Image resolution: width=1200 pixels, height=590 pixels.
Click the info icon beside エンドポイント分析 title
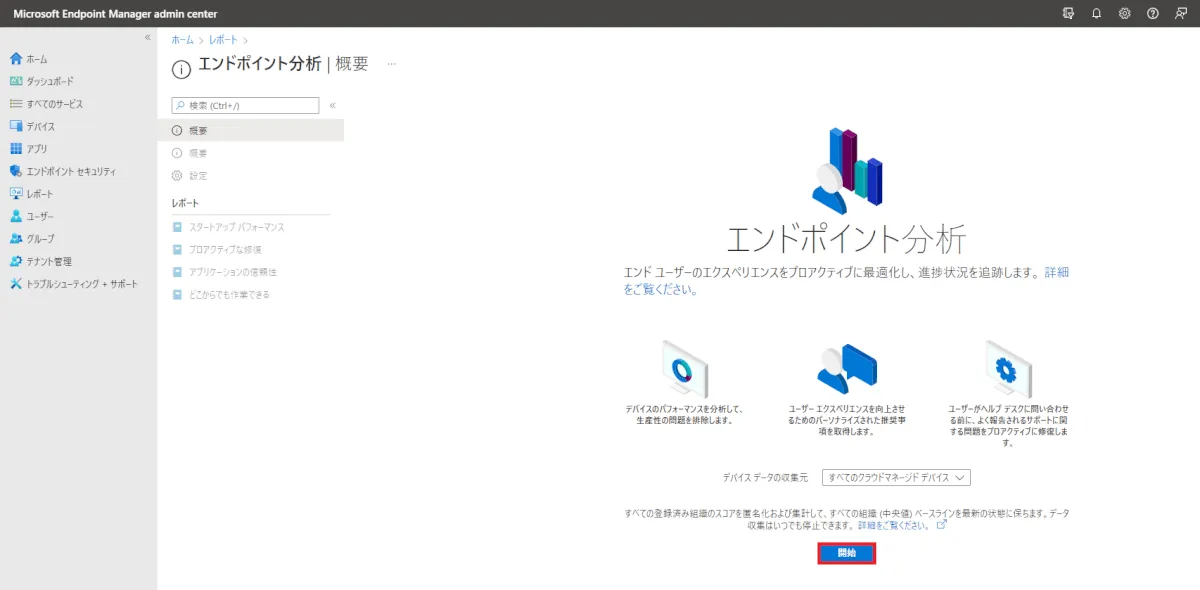click(181, 68)
